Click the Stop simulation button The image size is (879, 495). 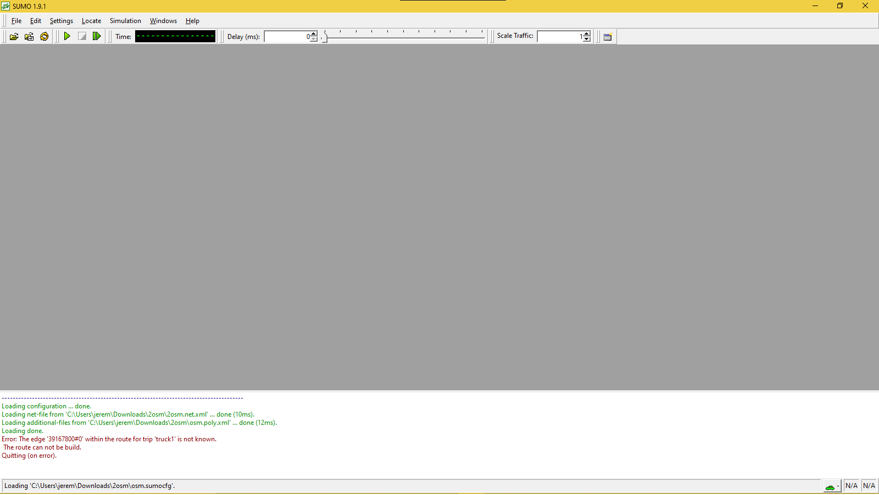[x=82, y=37]
